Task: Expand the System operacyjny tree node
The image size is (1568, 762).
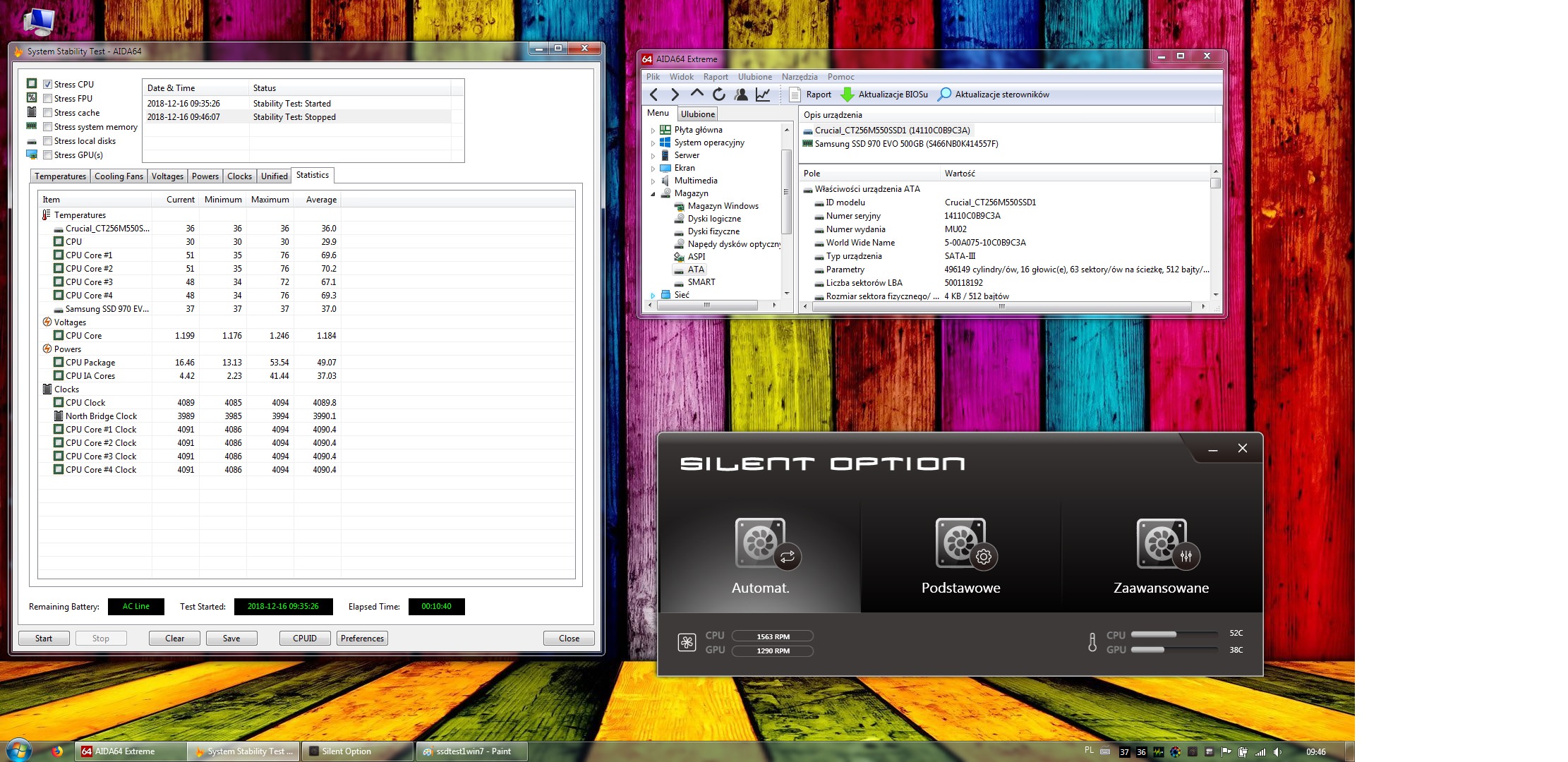Action: tap(653, 143)
